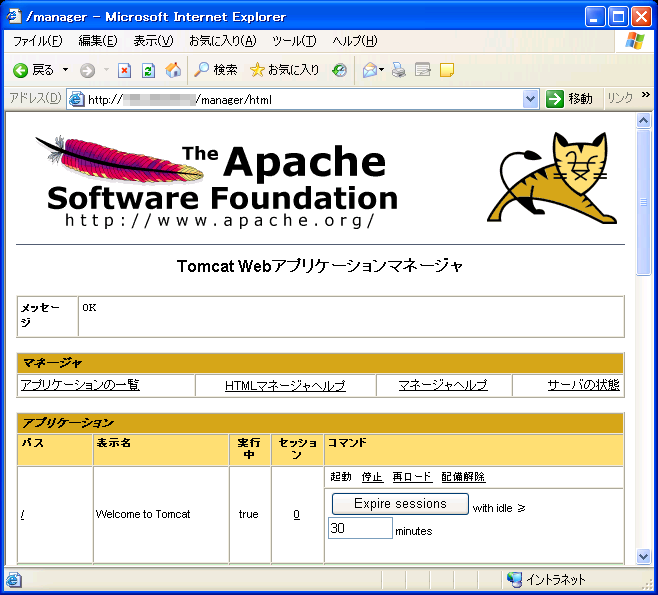Open the 編集(E) menu
The image size is (658, 595).
click(98, 41)
